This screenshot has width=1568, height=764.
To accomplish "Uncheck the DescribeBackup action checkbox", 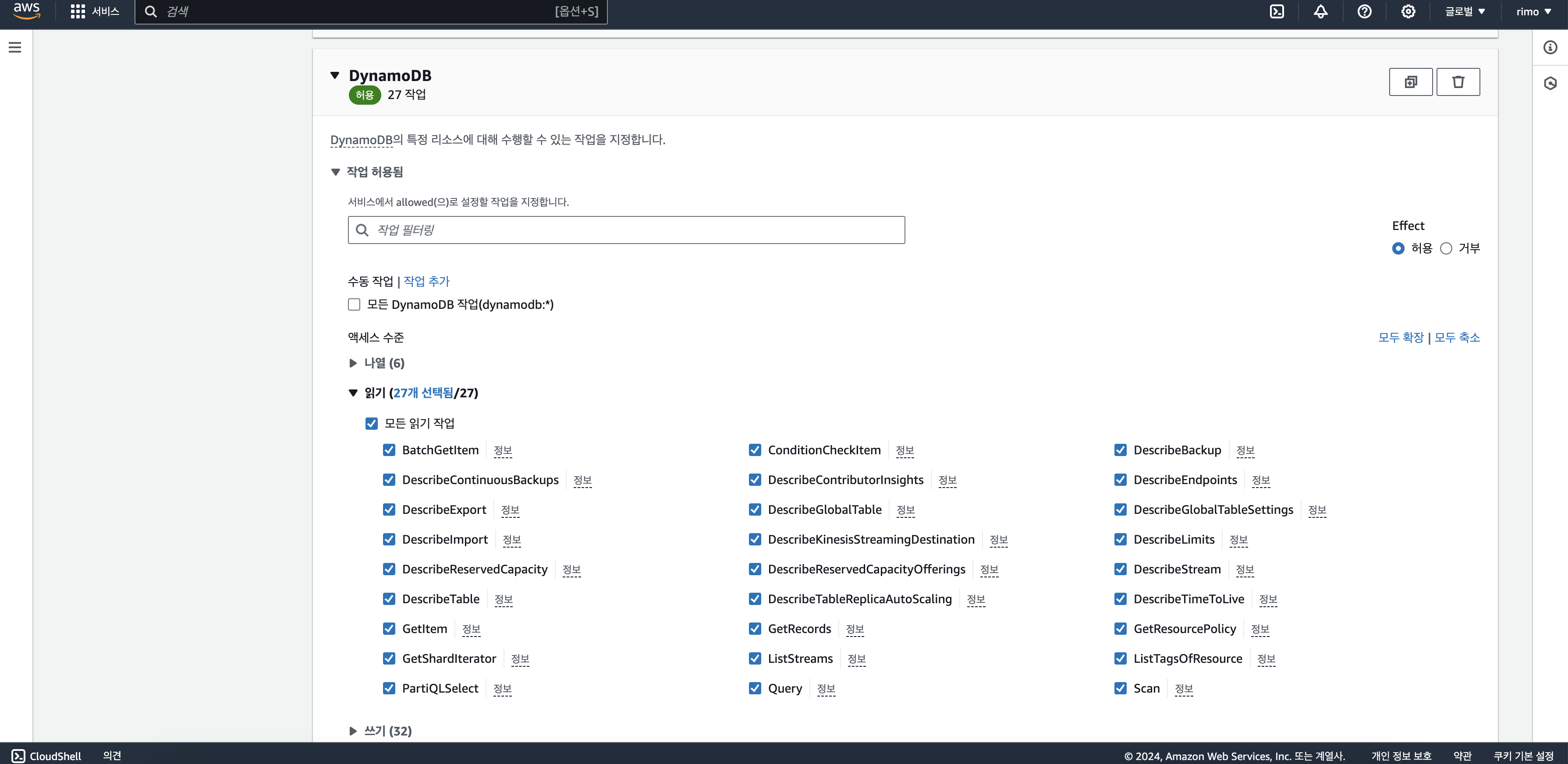I will pyautogui.click(x=1120, y=450).
